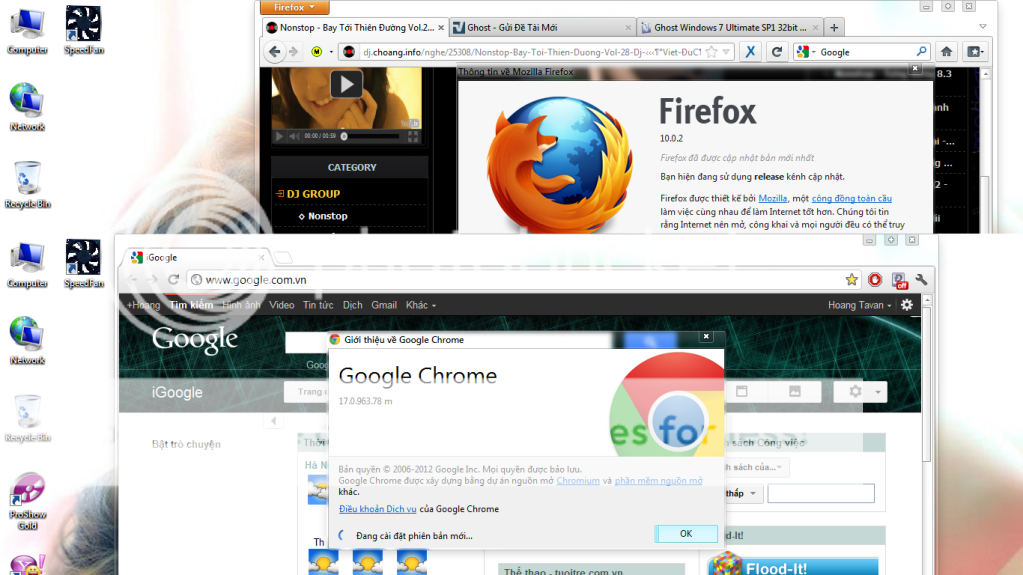
Task: Open the Mozilla link in Firefox dialog
Action: click(772, 199)
